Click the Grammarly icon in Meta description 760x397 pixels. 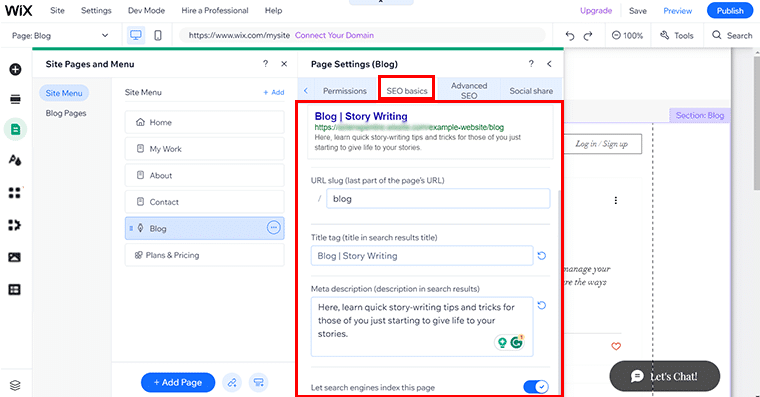pyautogui.click(x=517, y=342)
